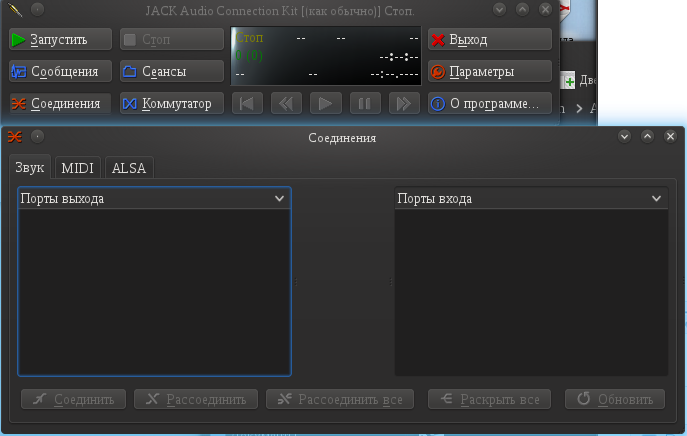Click the JACK status display panel

click(x=326, y=56)
